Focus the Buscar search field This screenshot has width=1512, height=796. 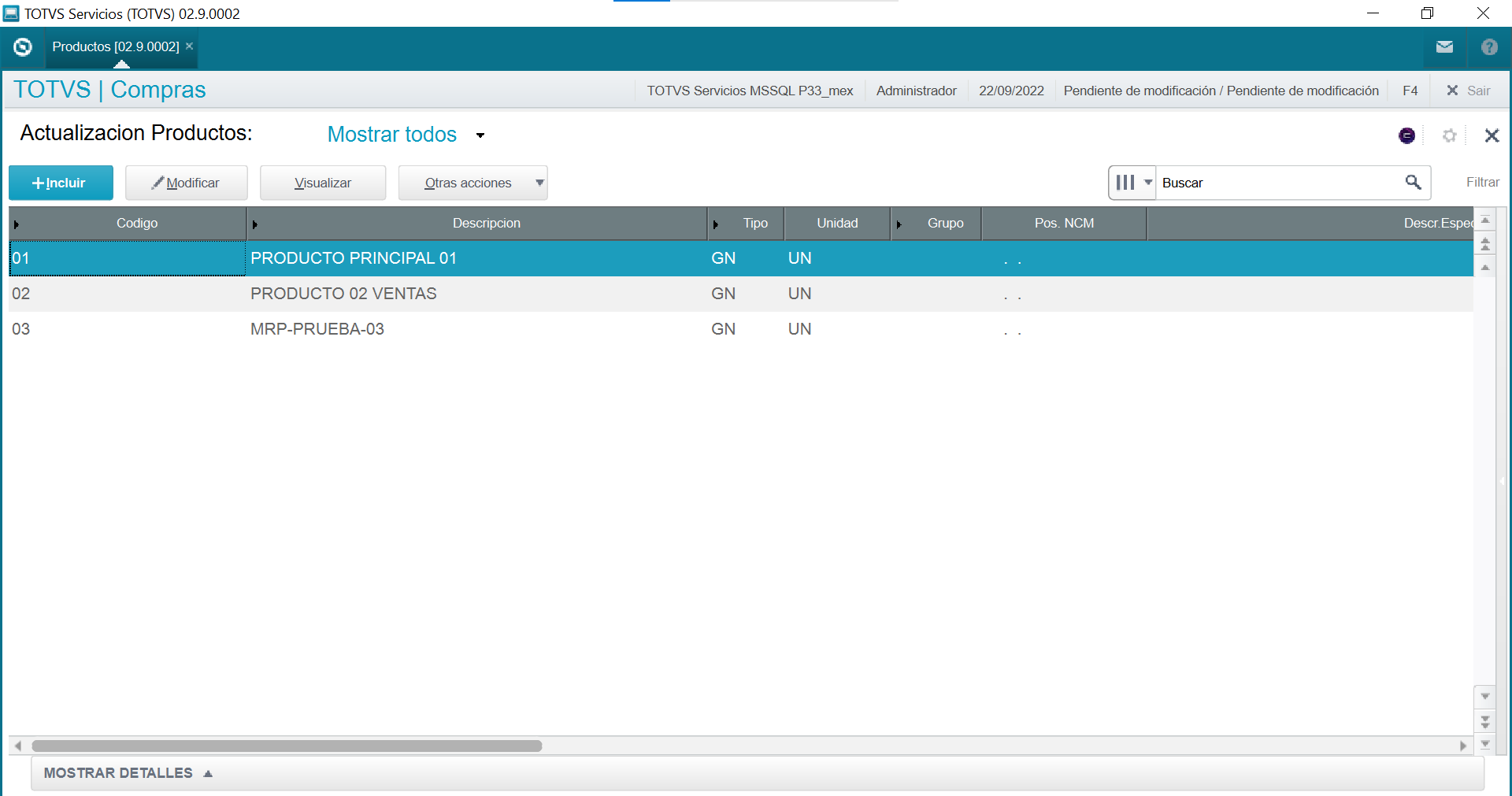1280,183
